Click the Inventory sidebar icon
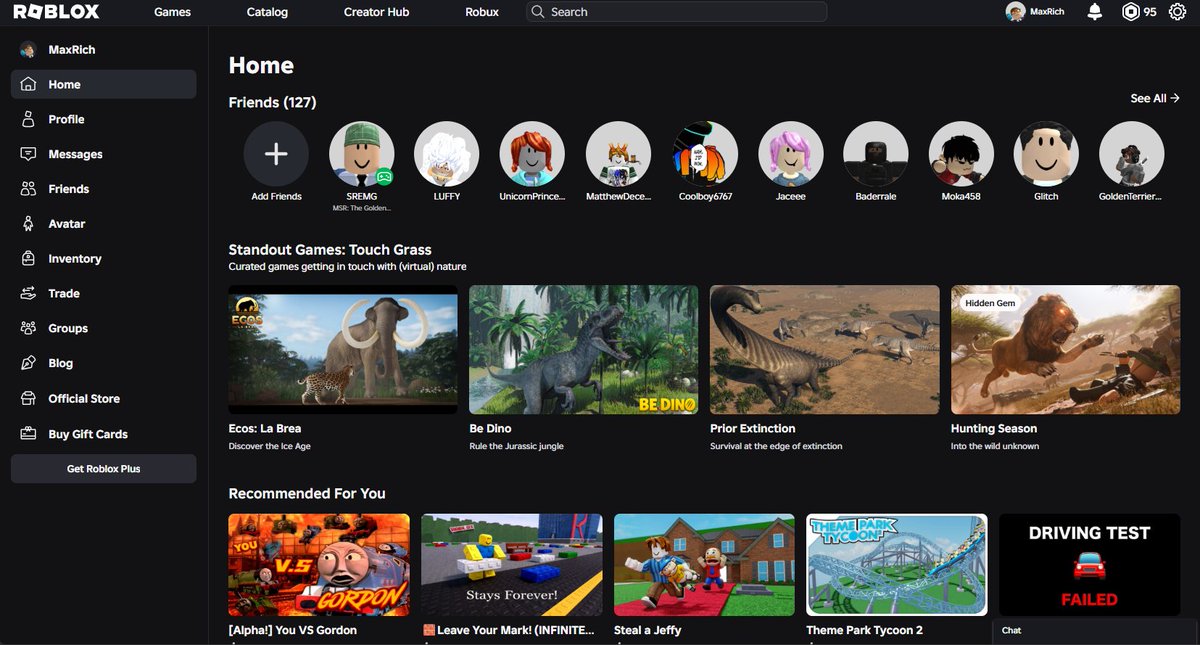Image resolution: width=1200 pixels, height=645 pixels. coord(28,258)
